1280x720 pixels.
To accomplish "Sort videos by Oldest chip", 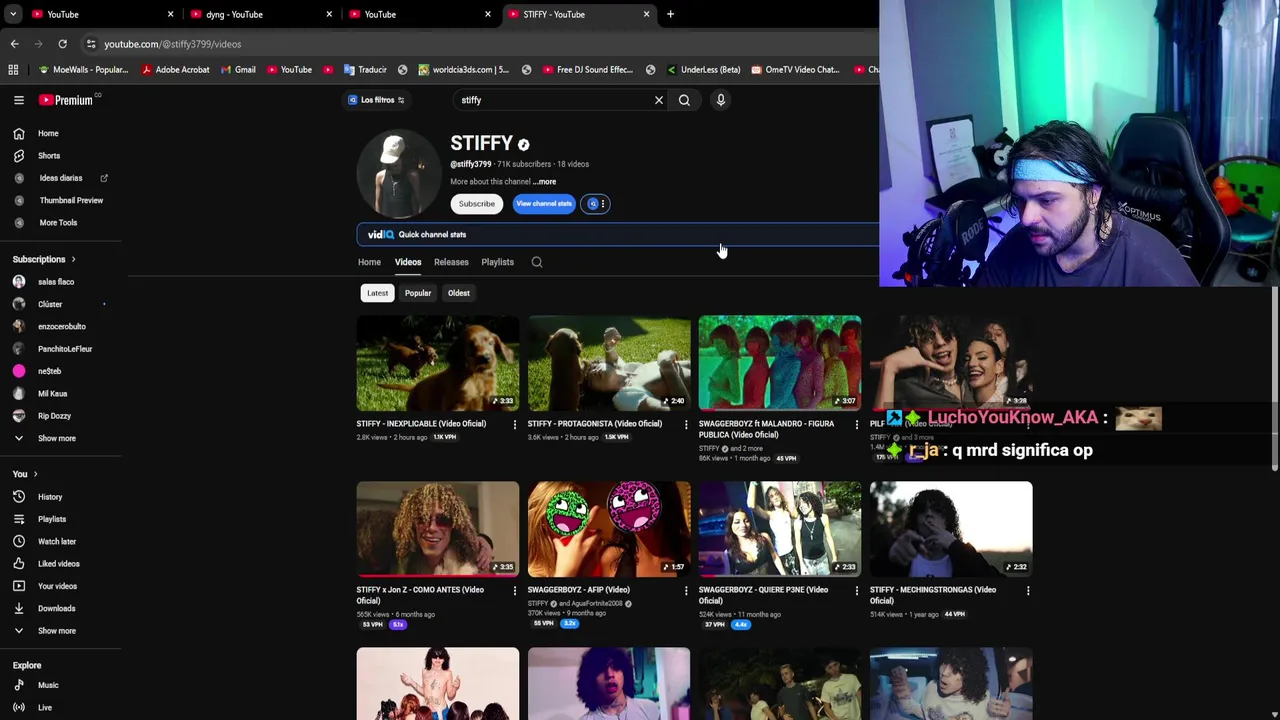I will (x=458, y=293).
